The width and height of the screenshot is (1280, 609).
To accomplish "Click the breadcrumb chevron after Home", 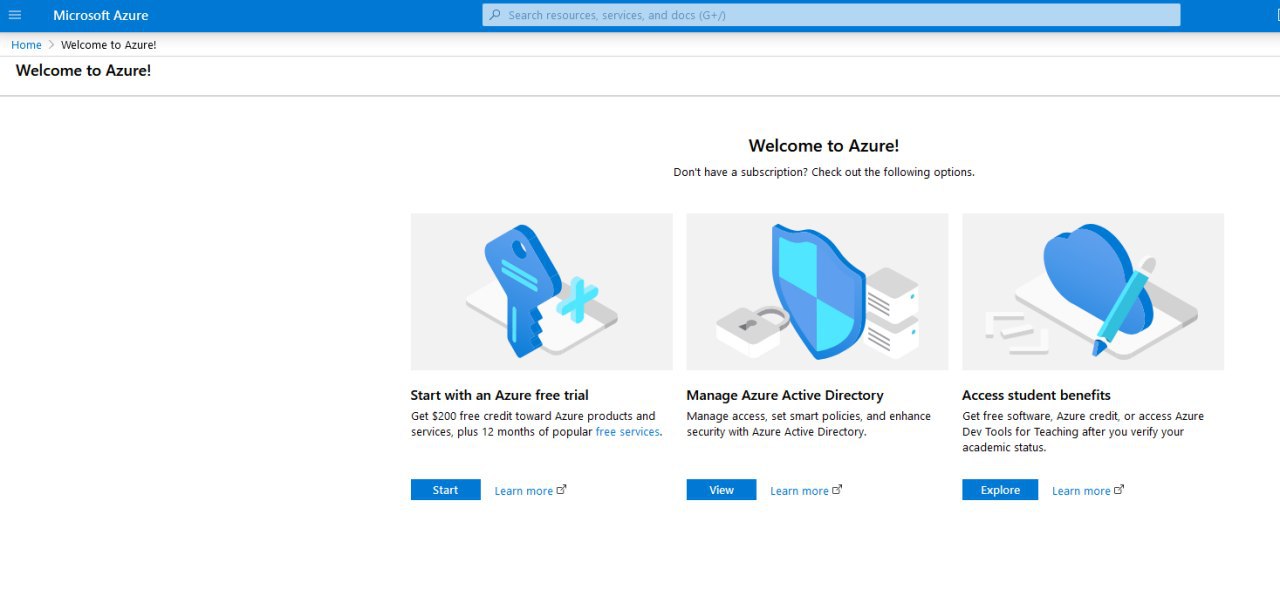I will pyautogui.click(x=51, y=45).
